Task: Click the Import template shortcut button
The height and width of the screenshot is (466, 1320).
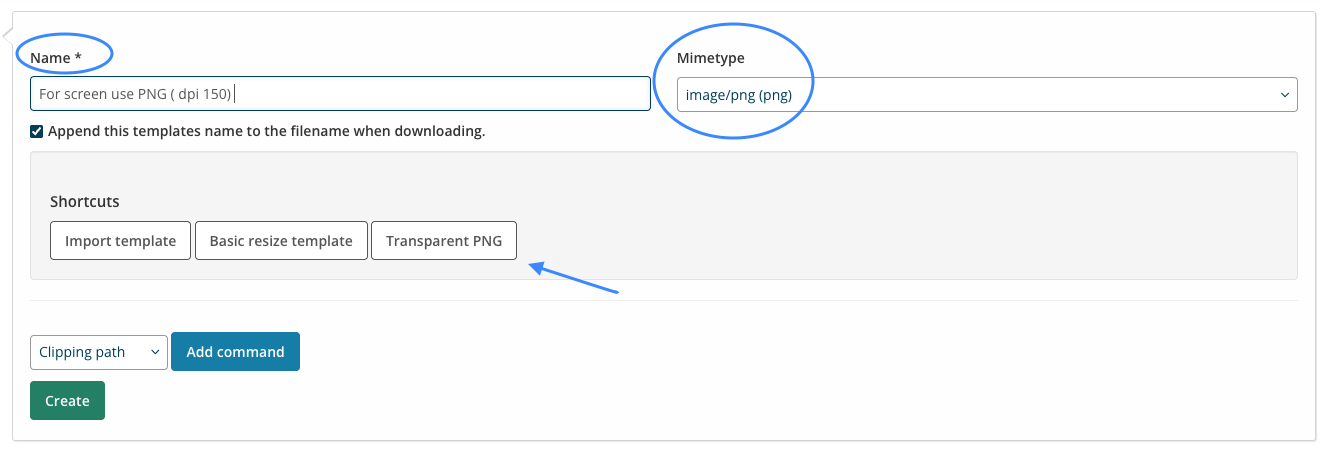Action: click(x=120, y=241)
